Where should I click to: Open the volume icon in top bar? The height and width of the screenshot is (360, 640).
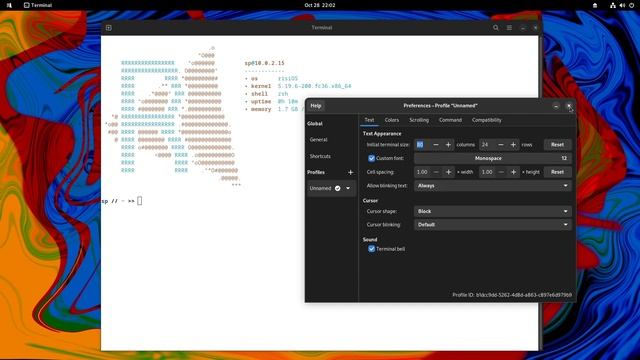(622, 5)
